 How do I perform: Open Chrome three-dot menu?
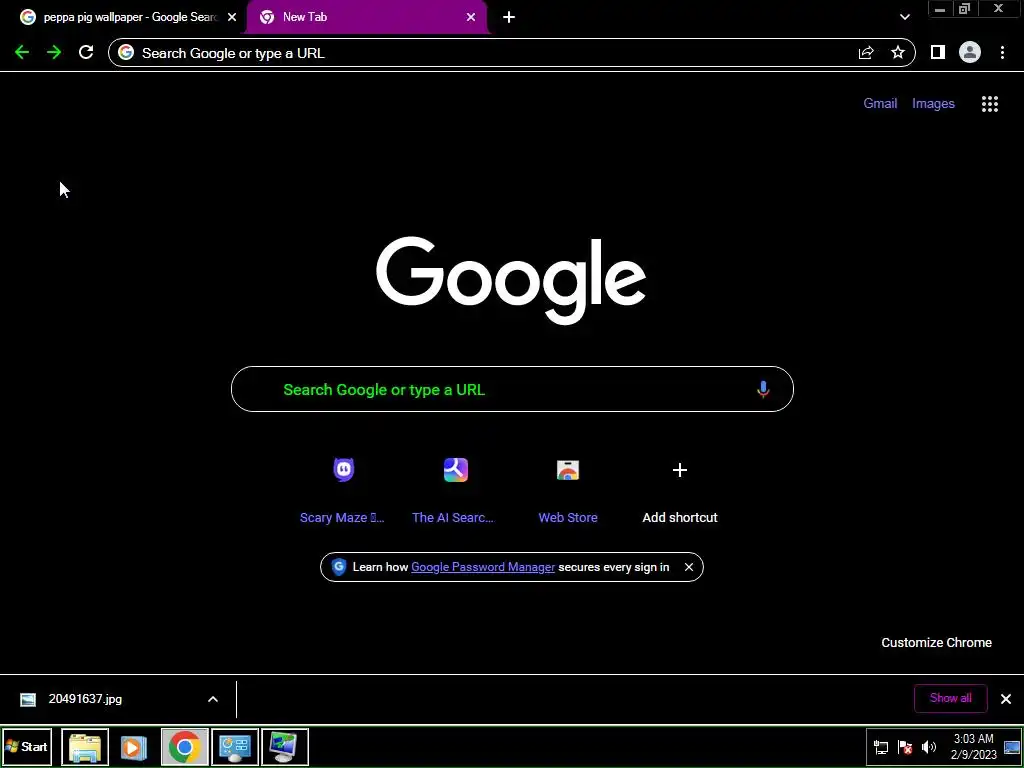(1002, 53)
